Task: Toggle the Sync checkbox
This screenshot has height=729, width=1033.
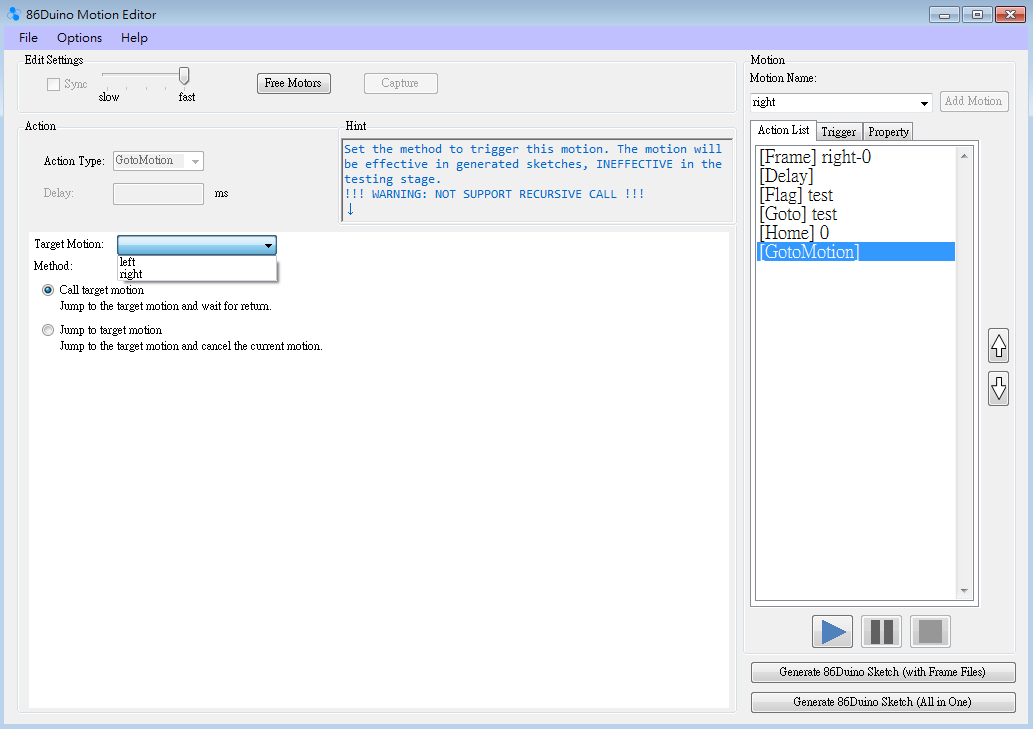Action: [53, 84]
